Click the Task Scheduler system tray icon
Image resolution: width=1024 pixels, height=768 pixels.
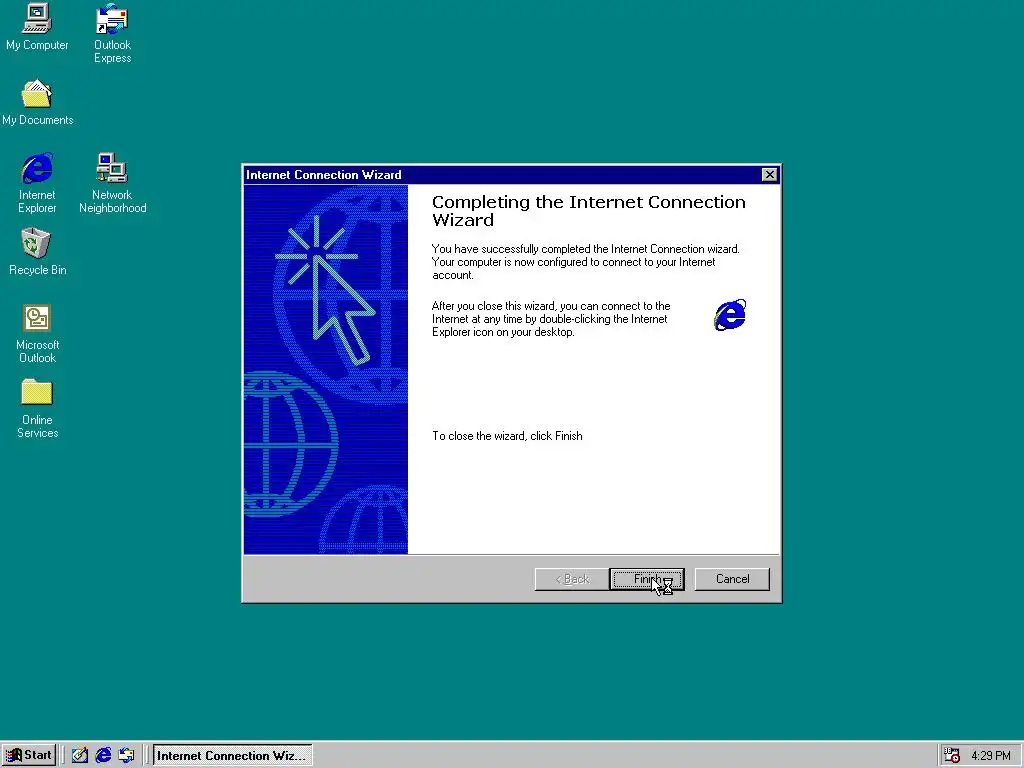pos(952,756)
